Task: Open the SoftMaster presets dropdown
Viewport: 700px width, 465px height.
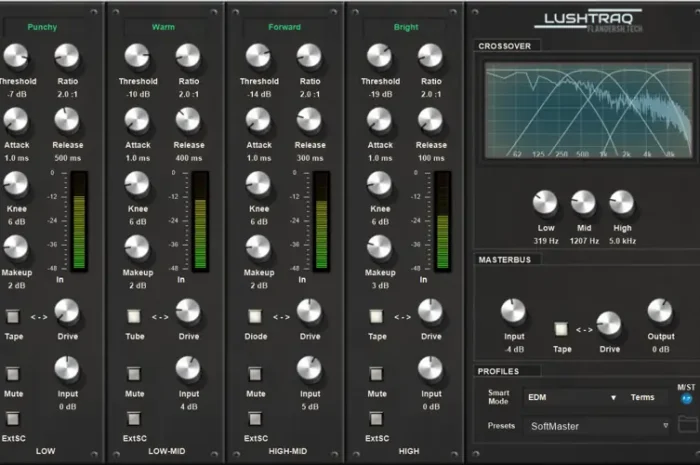Action: pos(598,426)
